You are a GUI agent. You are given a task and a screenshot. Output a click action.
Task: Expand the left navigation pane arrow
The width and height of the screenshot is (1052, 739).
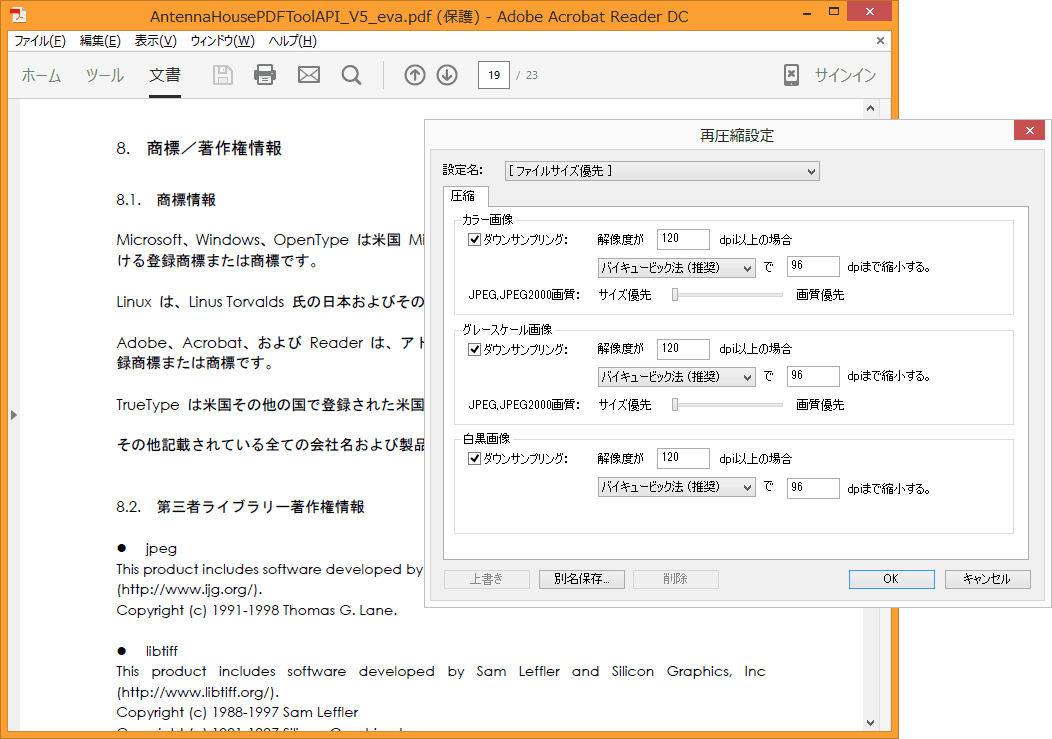click(13, 415)
